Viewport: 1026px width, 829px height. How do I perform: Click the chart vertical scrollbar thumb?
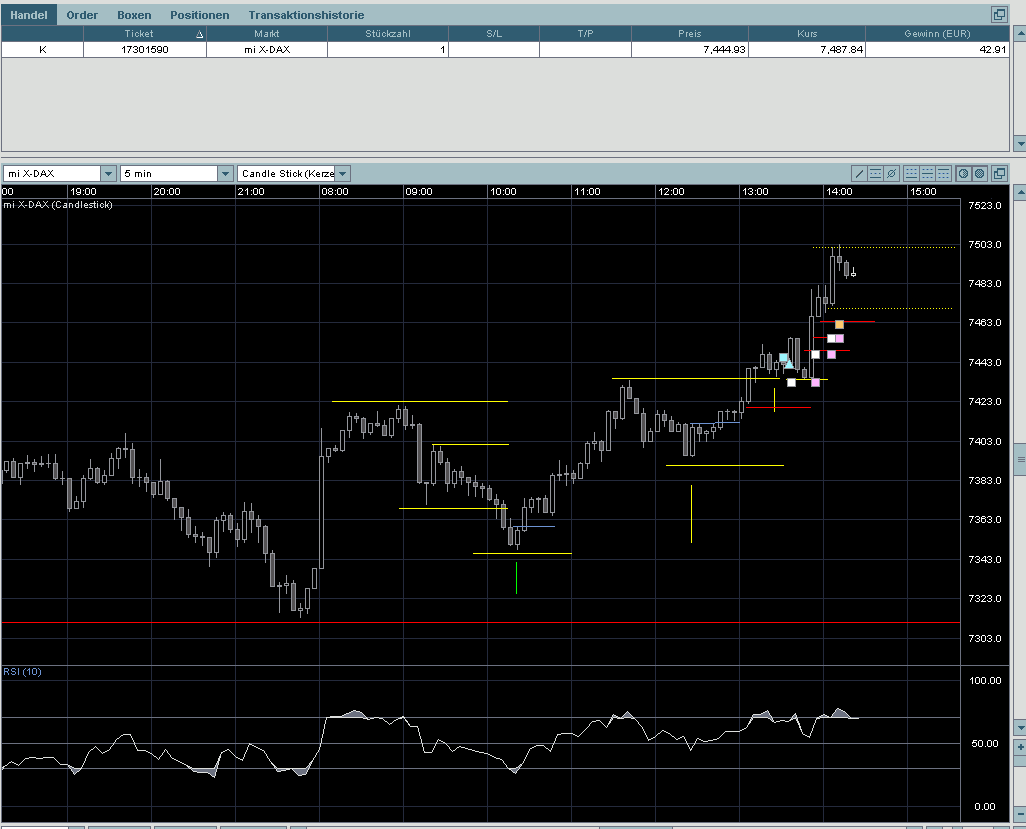(x=1019, y=460)
